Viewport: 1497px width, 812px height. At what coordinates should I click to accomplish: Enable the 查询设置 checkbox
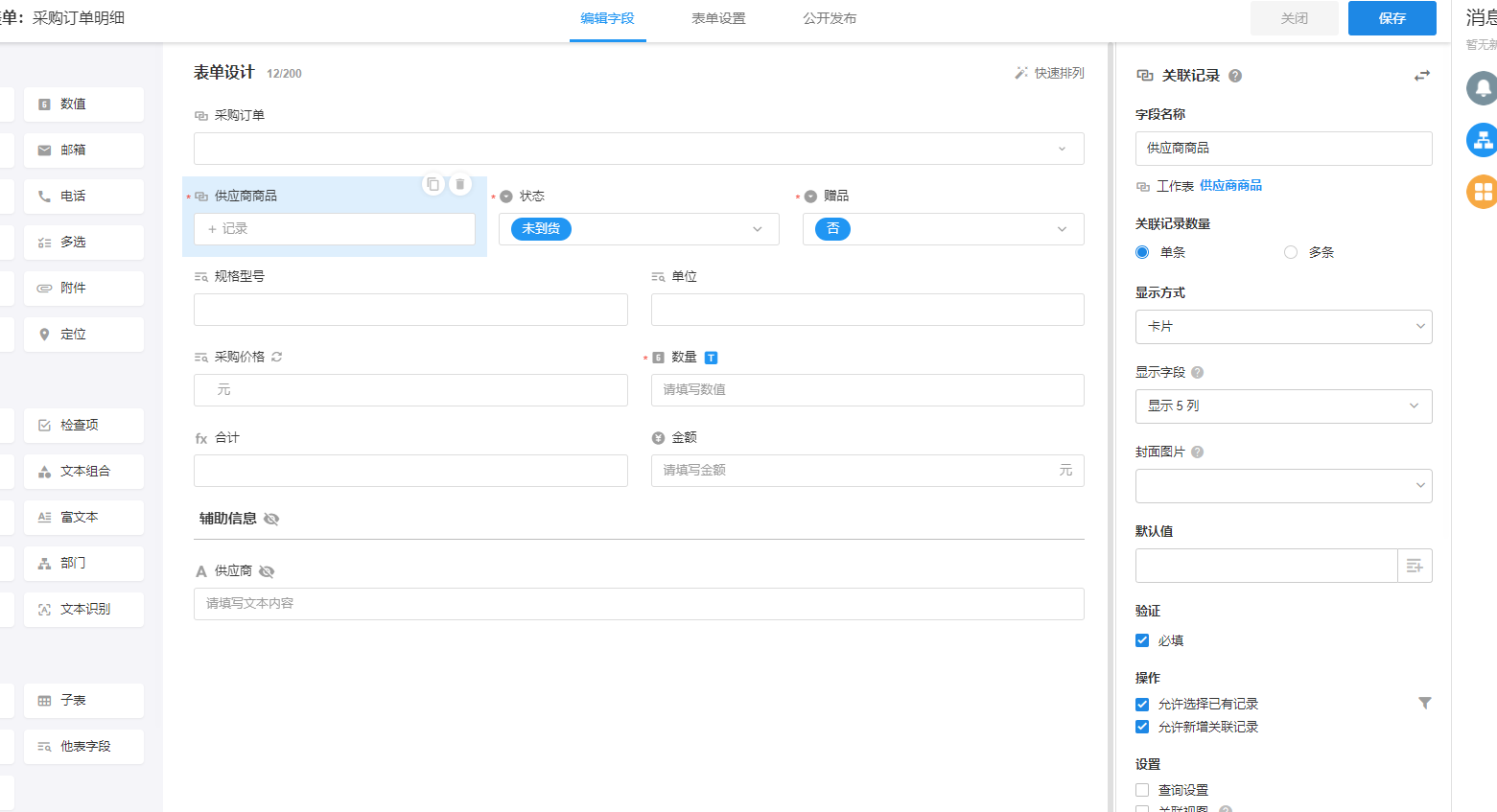pyautogui.click(x=1142, y=790)
